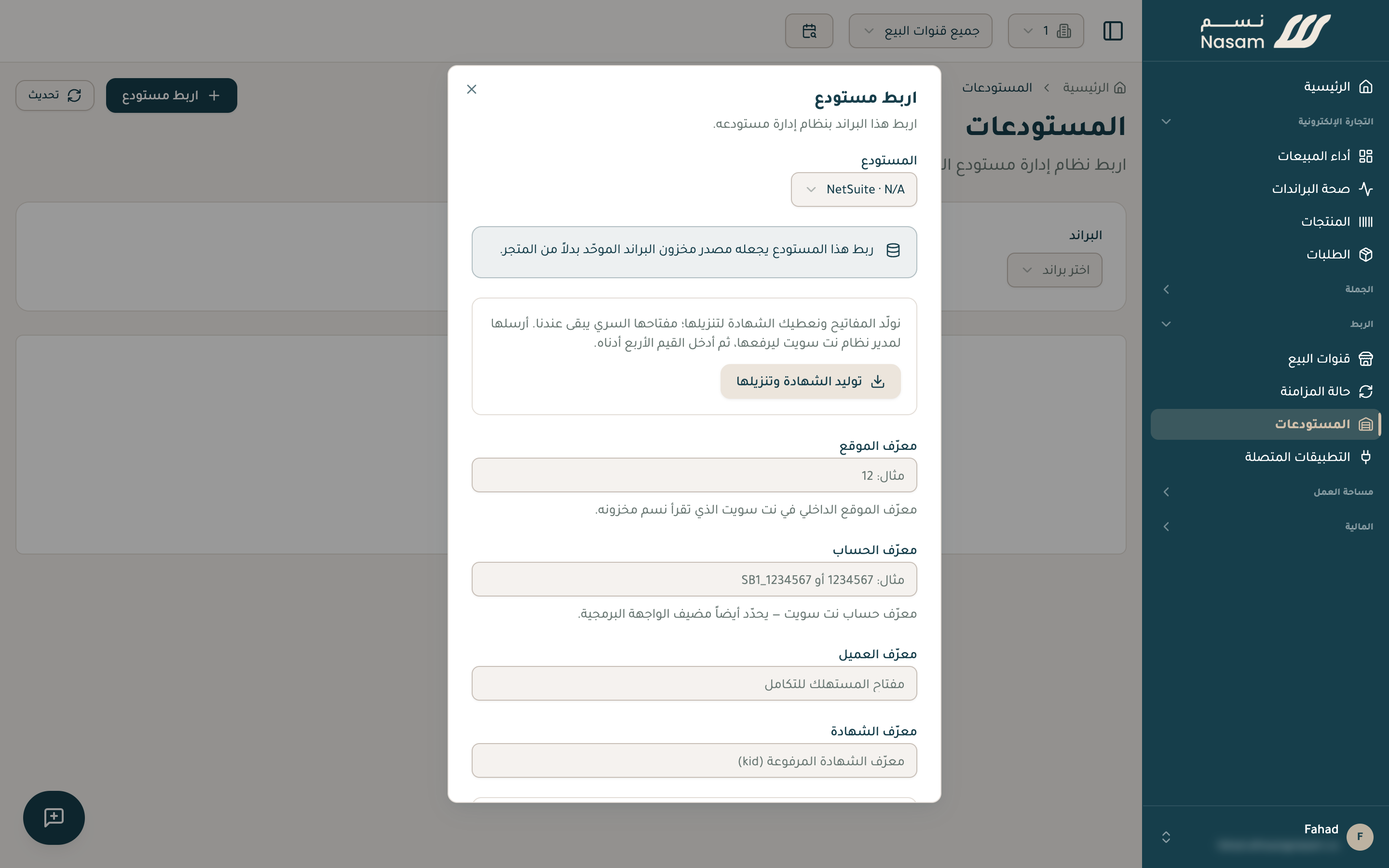Click the اربط مستودع header button
1389x868 pixels.
point(172,95)
